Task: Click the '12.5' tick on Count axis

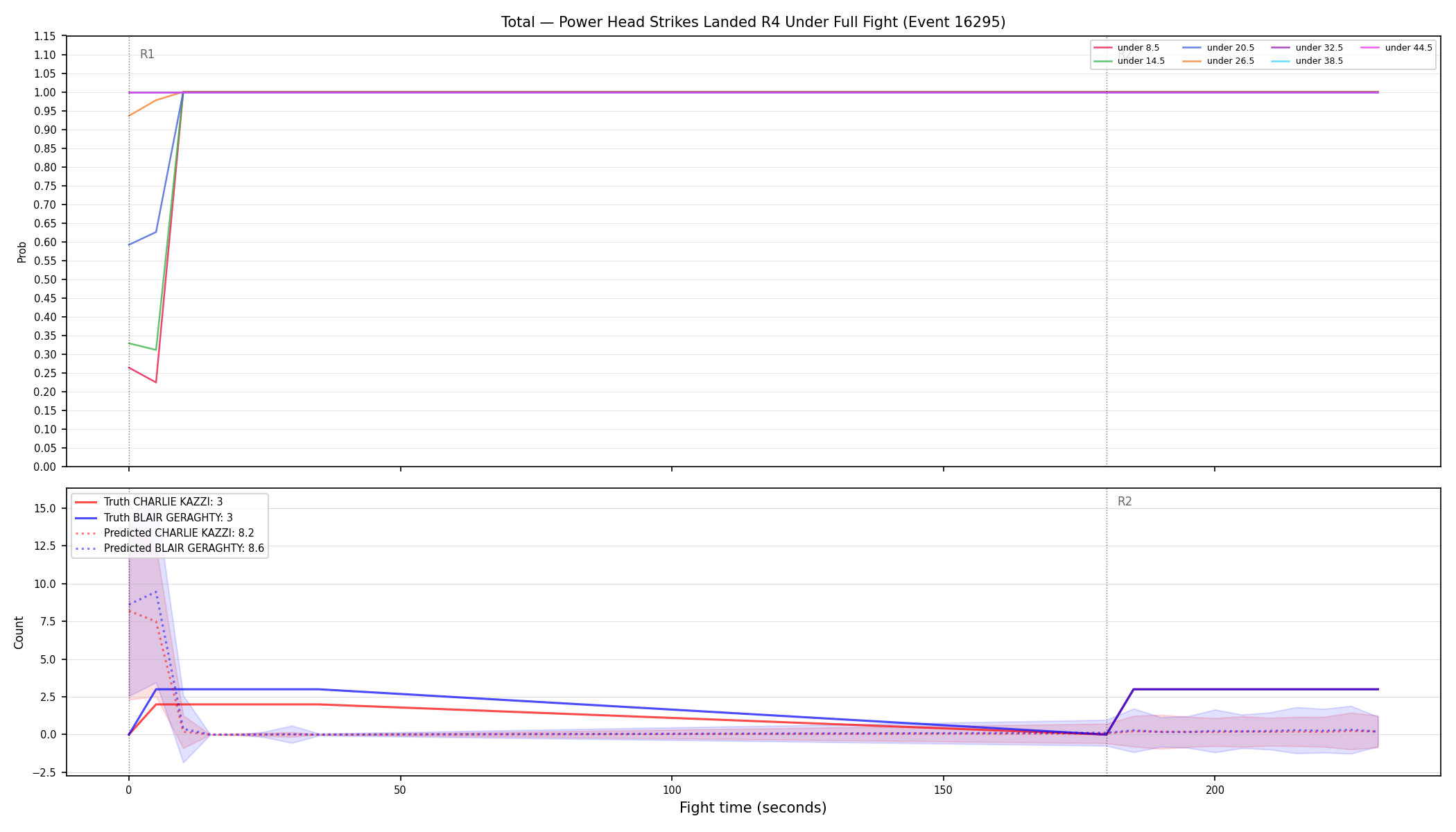Action: (x=46, y=546)
